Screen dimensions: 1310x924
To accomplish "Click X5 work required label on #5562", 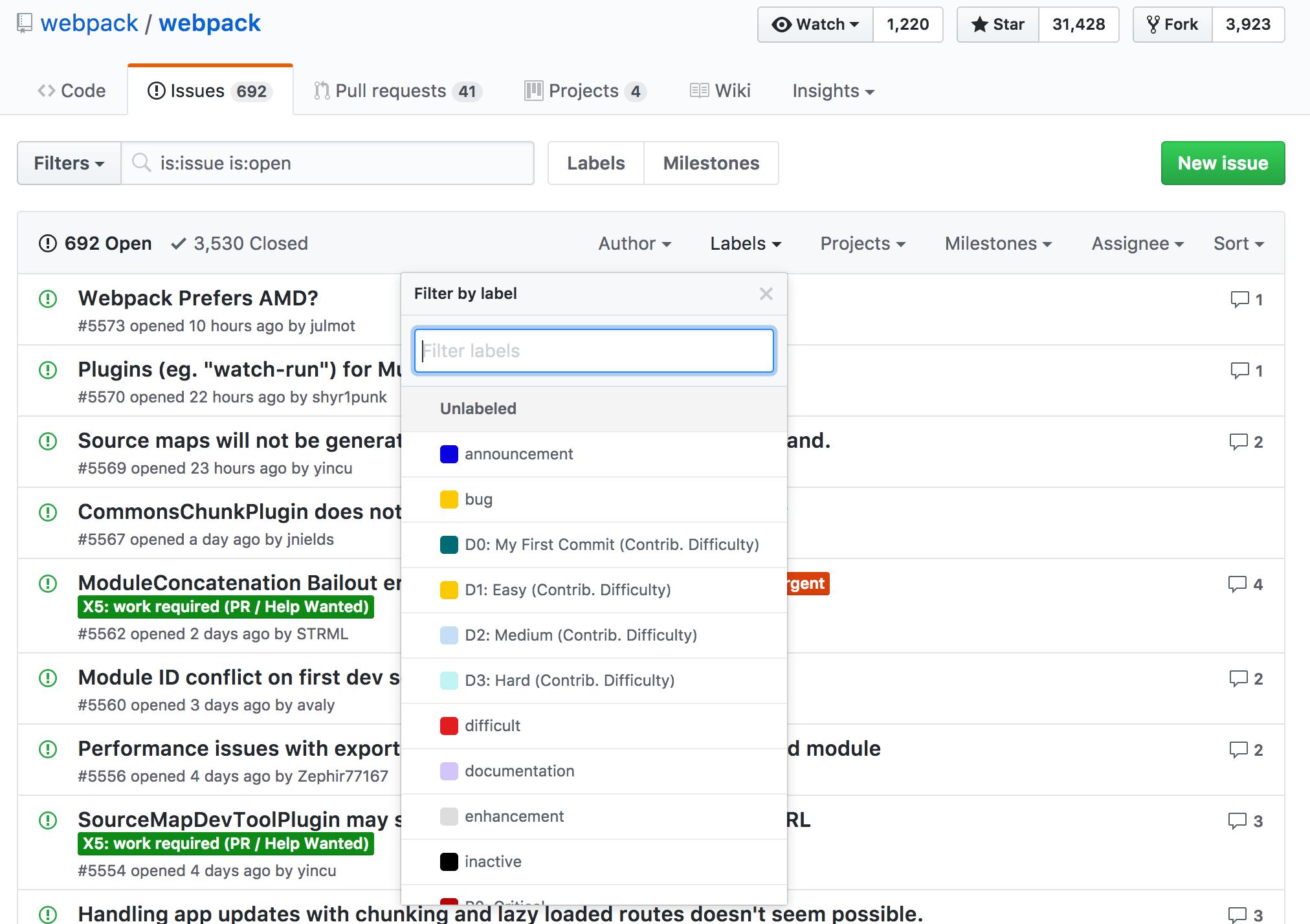I will (x=226, y=607).
